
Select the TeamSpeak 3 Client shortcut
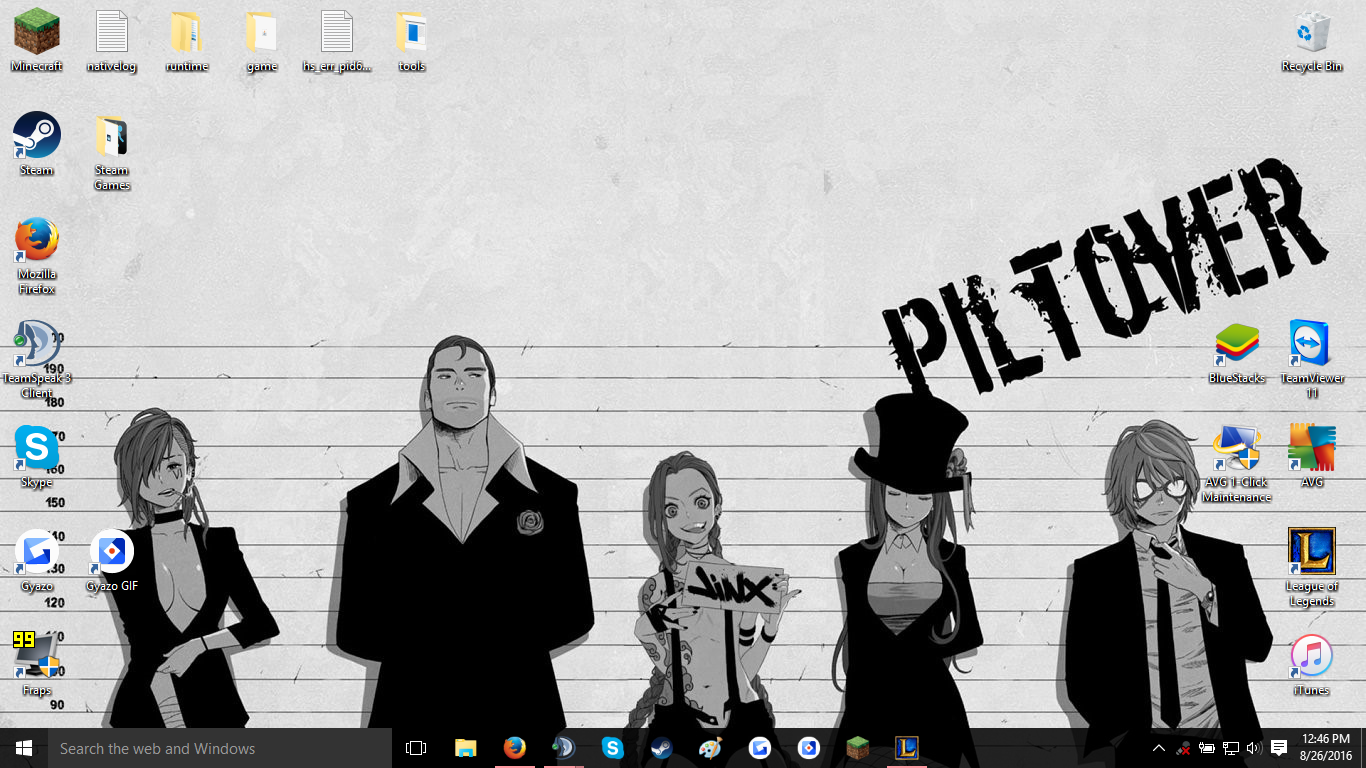pos(37,359)
